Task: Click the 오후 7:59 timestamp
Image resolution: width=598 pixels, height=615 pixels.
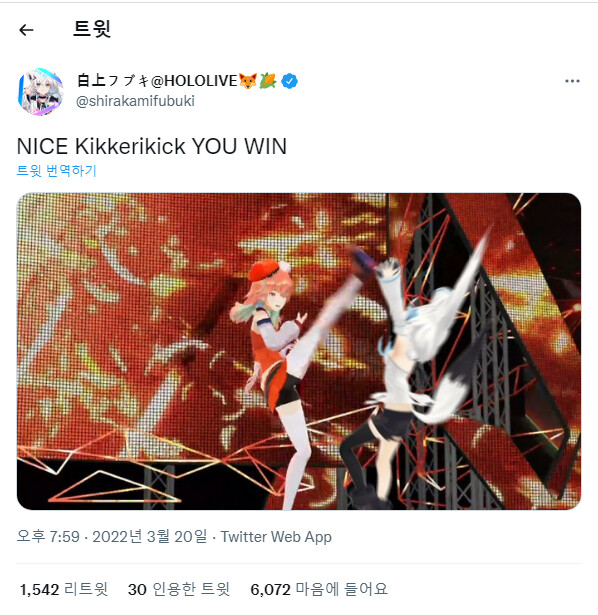Action: point(48,537)
